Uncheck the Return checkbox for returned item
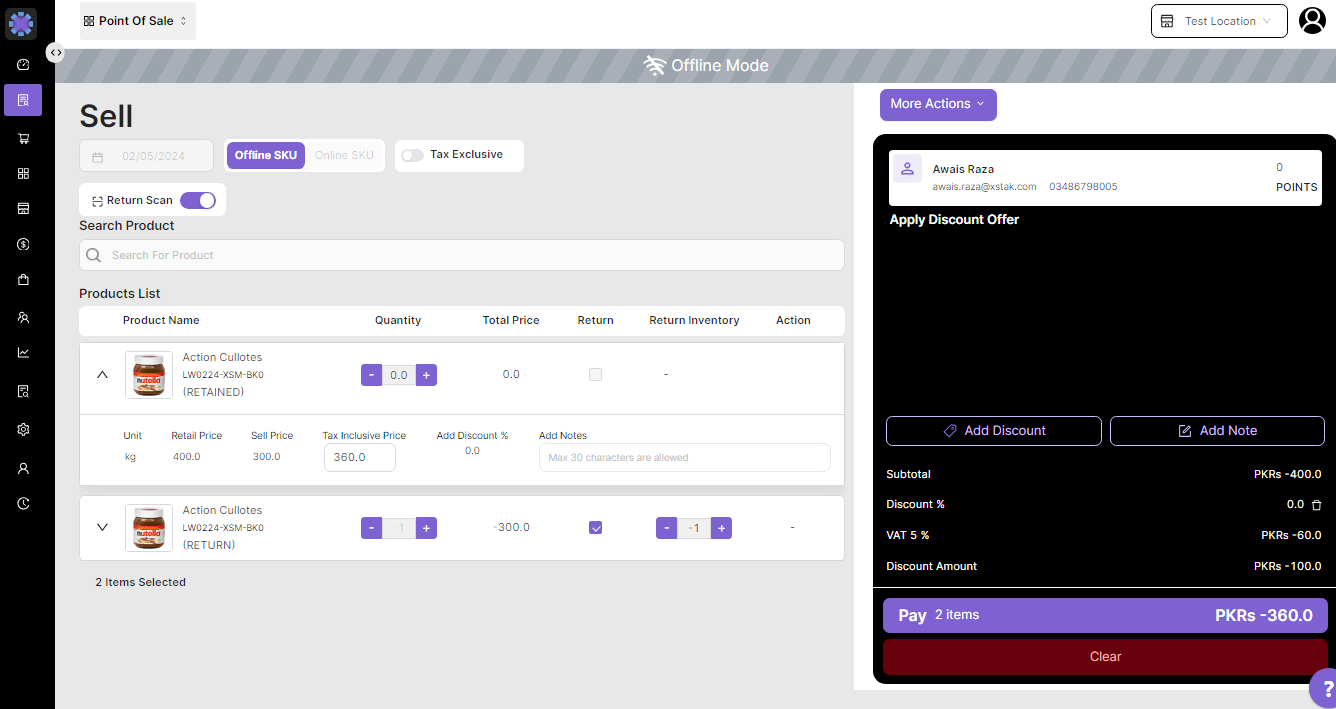This screenshot has width=1336, height=709. [596, 528]
